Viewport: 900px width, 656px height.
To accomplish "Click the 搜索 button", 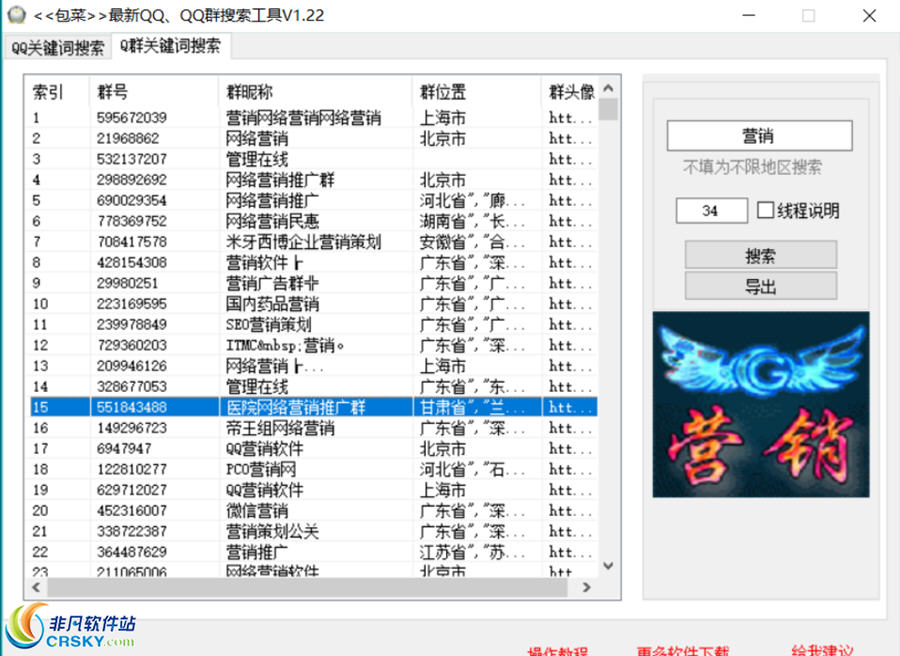I will (x=761, y=255).
